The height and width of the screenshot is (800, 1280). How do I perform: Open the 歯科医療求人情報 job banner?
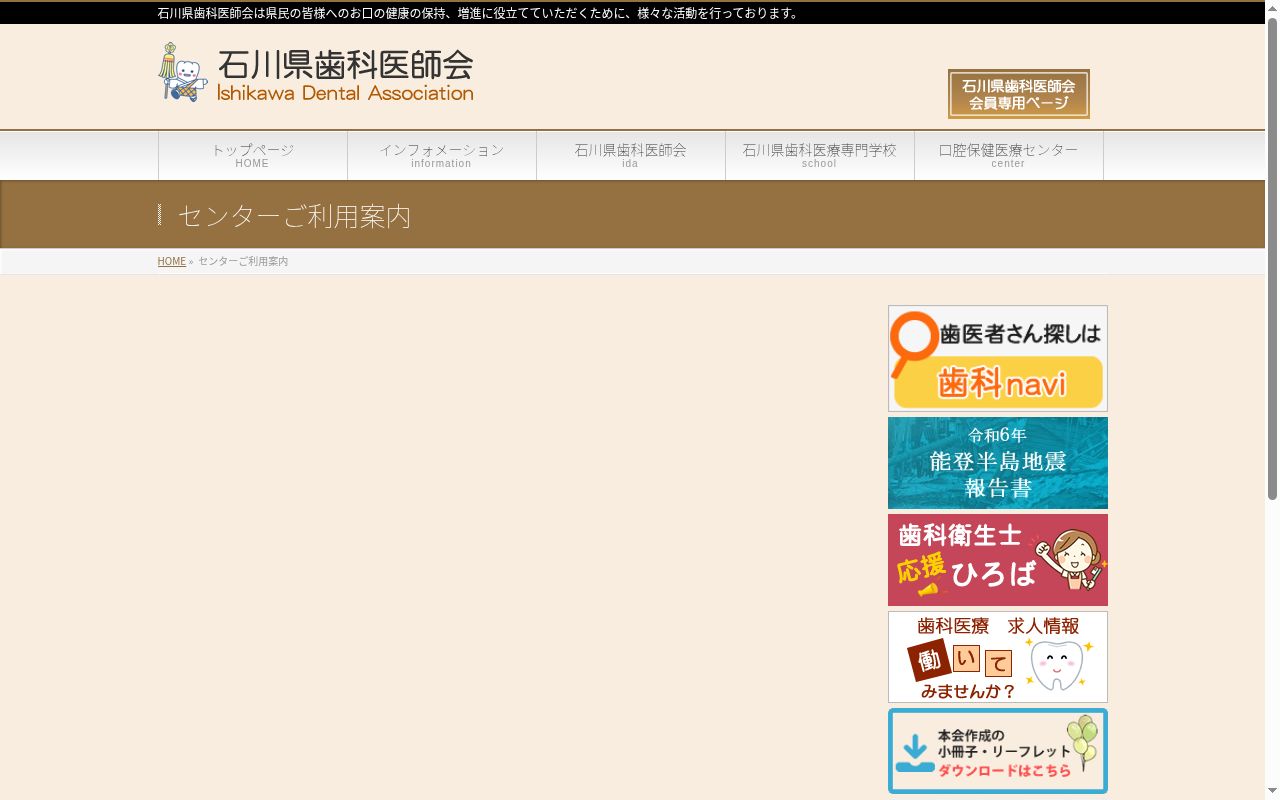(x=997, y=657)
